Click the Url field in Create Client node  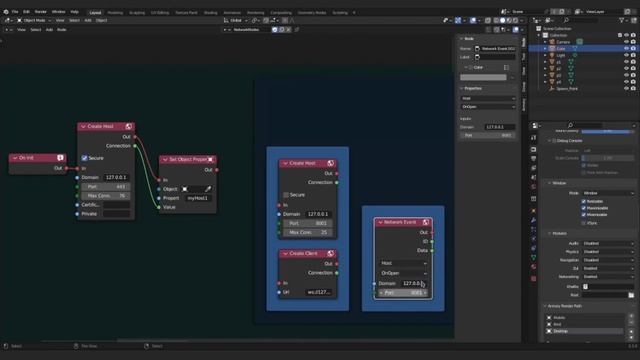(319, 292)
